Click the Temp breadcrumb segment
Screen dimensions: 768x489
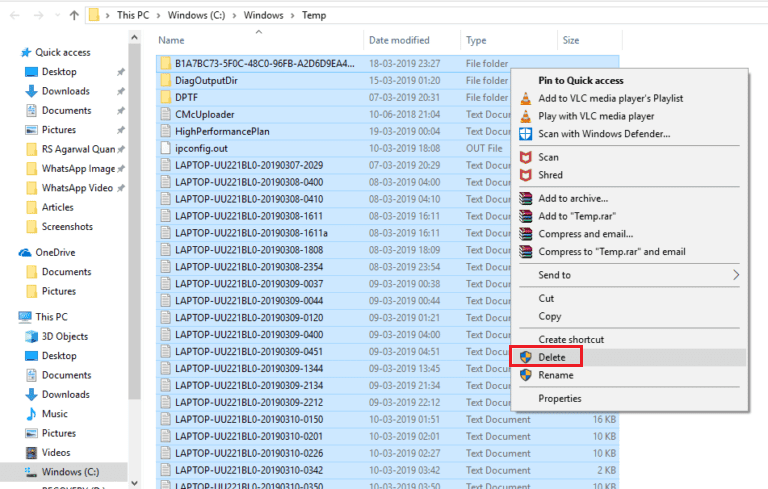coord(314,15)
